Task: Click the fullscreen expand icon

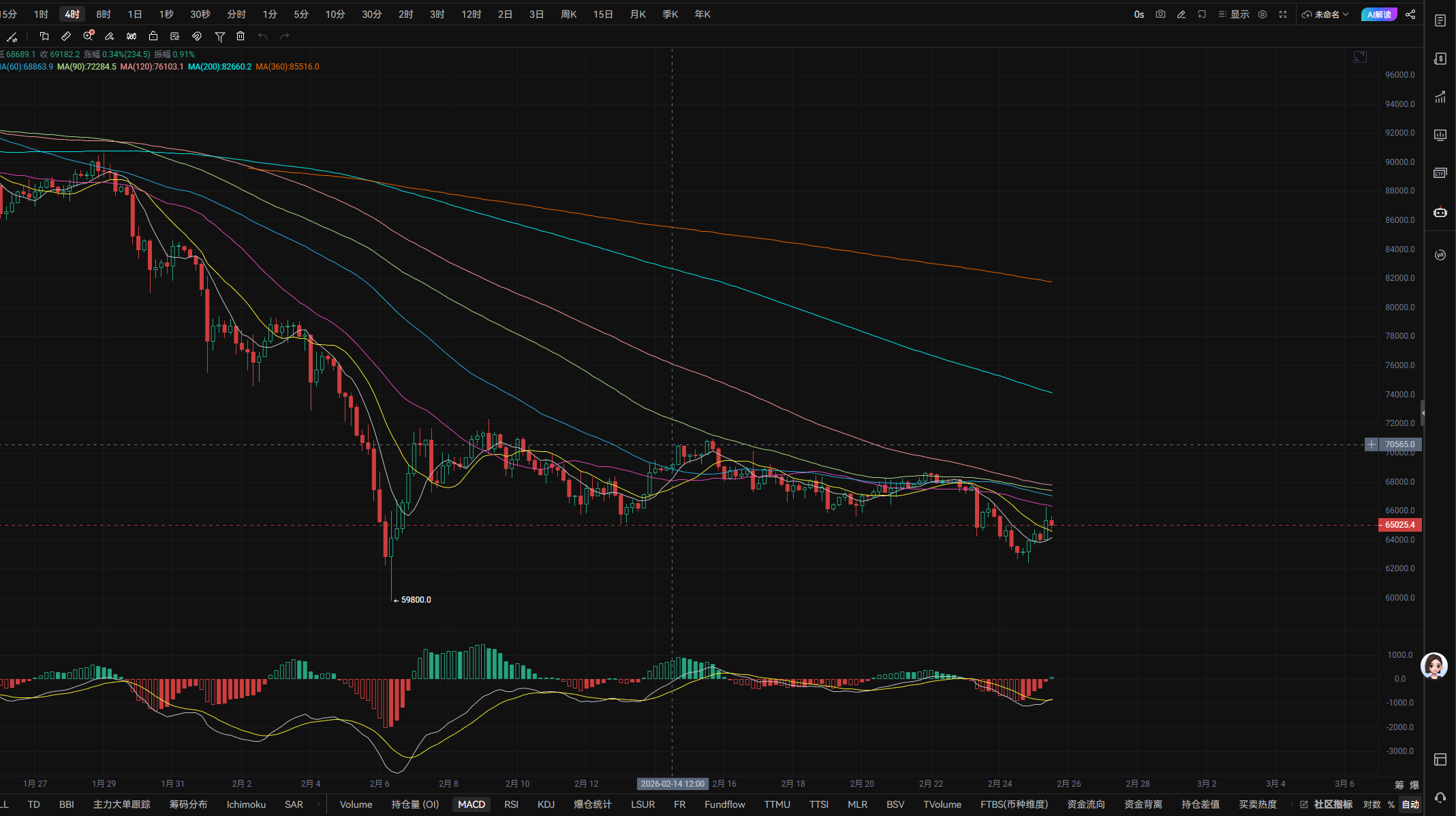Action: [x=1283, y=14]
